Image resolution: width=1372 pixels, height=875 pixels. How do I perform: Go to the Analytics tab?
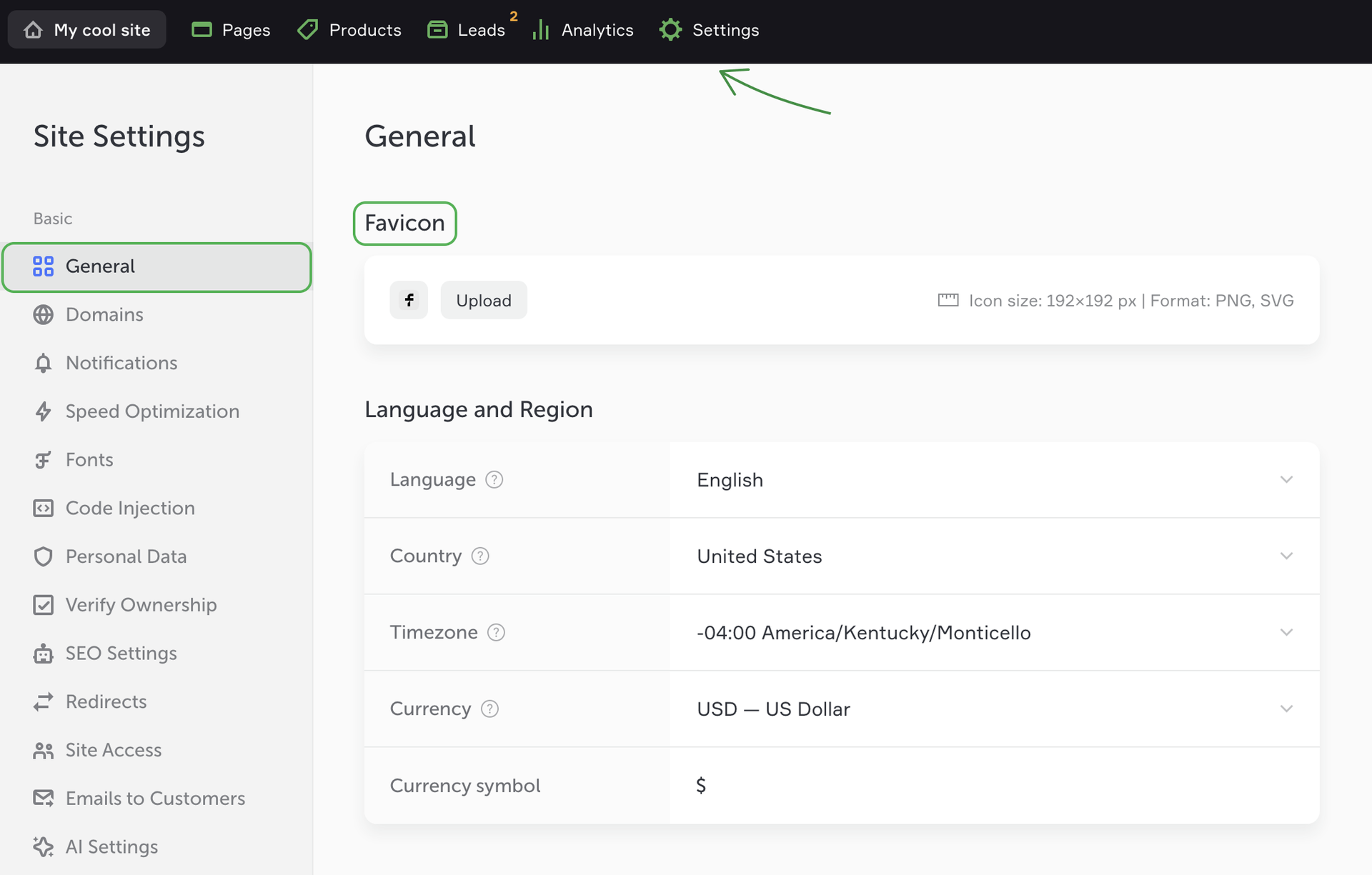(x=583, y=30)
